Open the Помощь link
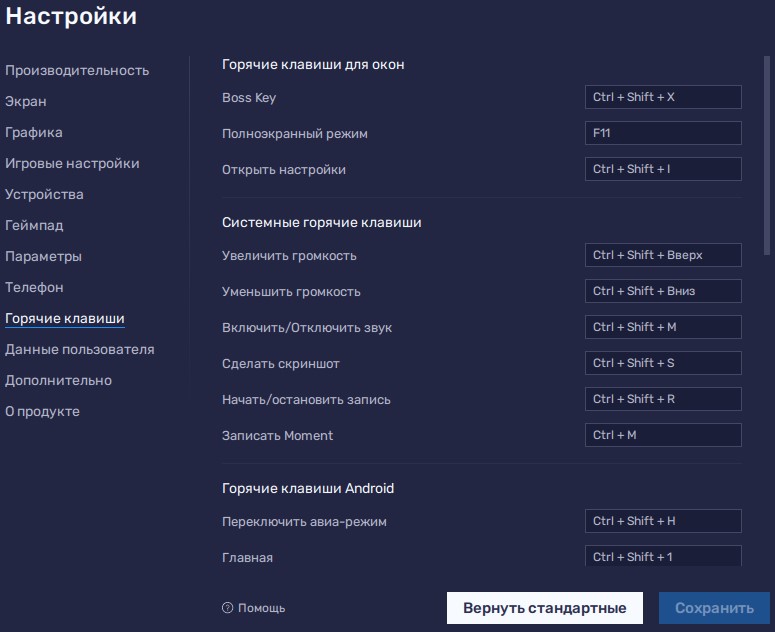Viewport: 775px width, 632px height. 261,608
